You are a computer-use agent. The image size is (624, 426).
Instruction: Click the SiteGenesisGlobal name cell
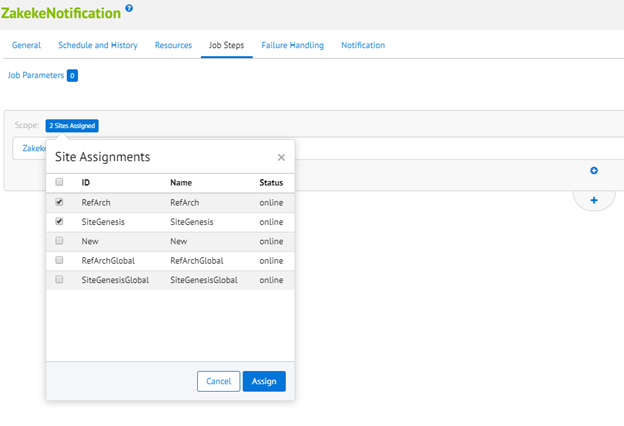pyautogui.click(x=204, y=280)
